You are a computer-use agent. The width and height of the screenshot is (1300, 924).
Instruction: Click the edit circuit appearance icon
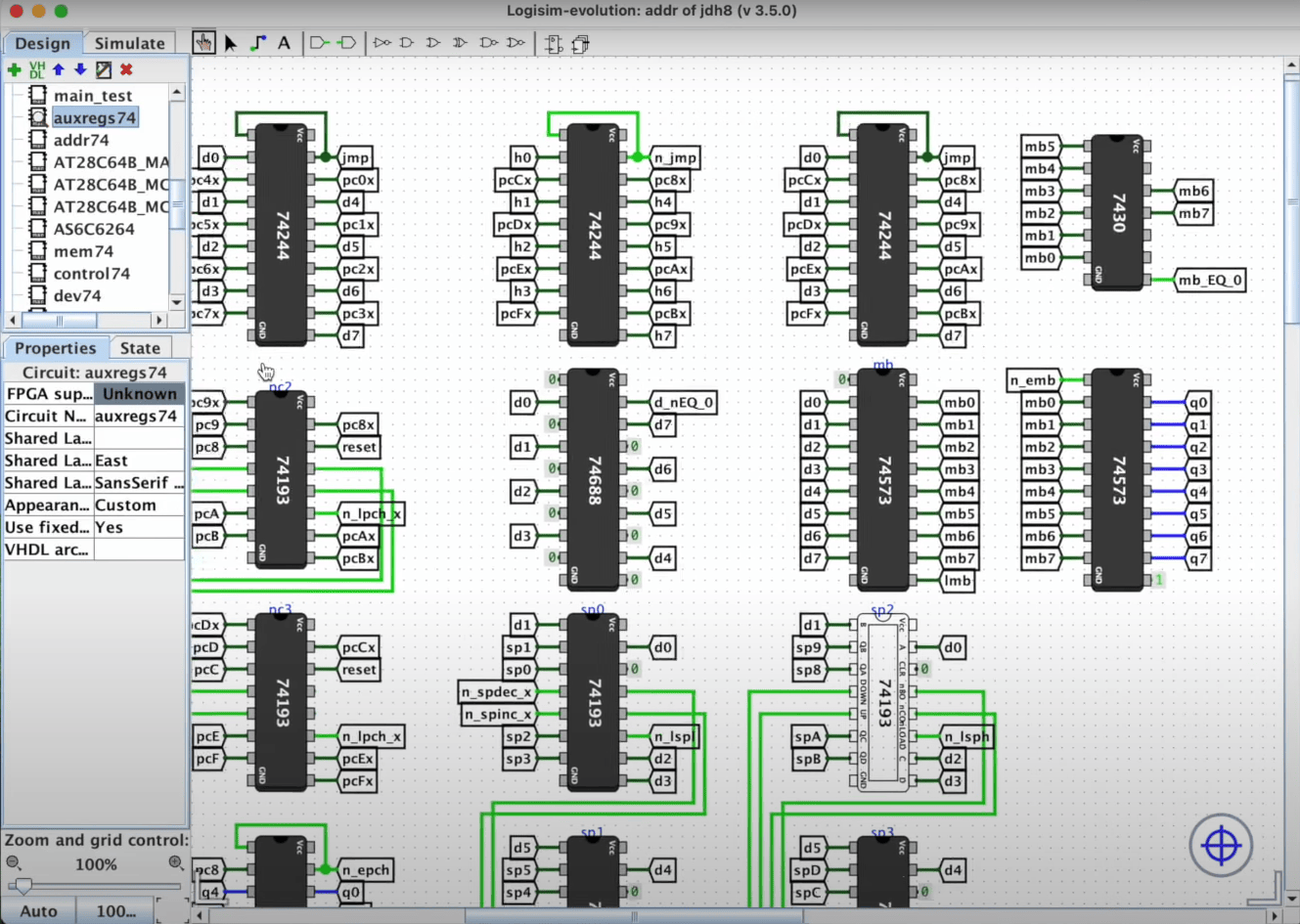click(x=103, y=69)
